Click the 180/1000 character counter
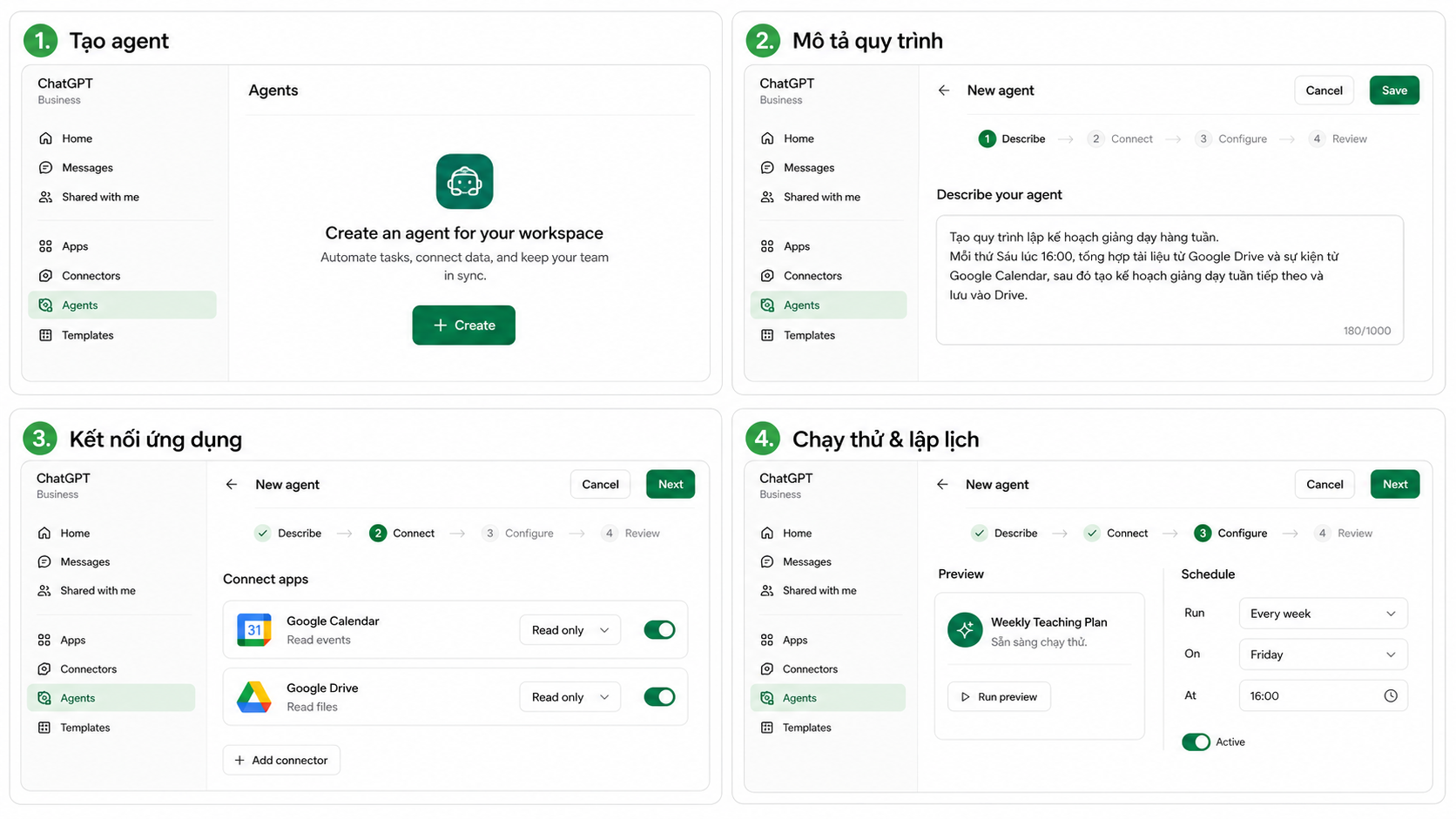Screen dimensions: 1456x819 1367,331
